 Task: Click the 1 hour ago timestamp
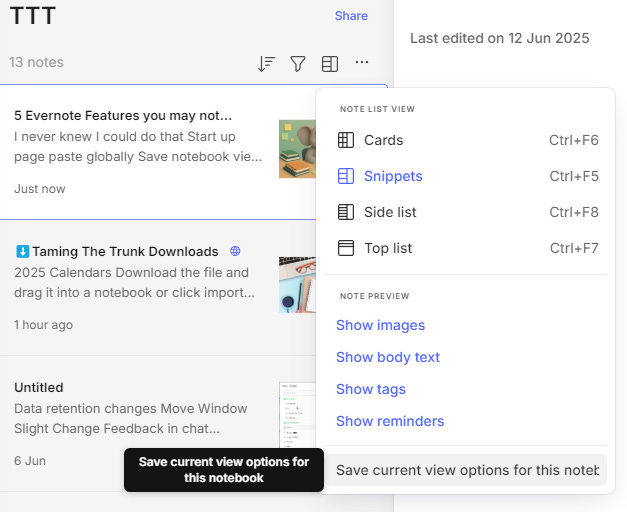coord(43,325)
